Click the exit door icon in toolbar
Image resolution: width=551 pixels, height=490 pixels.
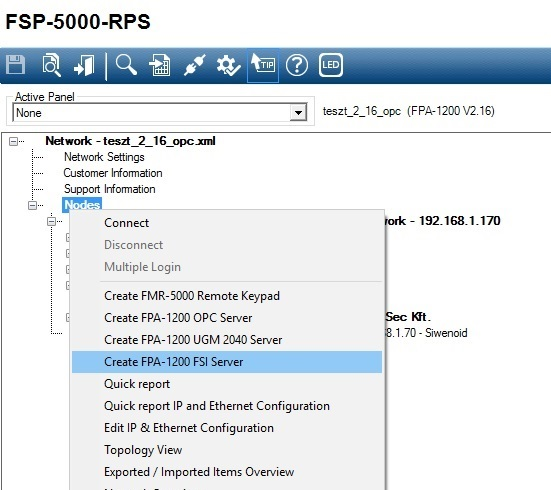pos(84,65)
